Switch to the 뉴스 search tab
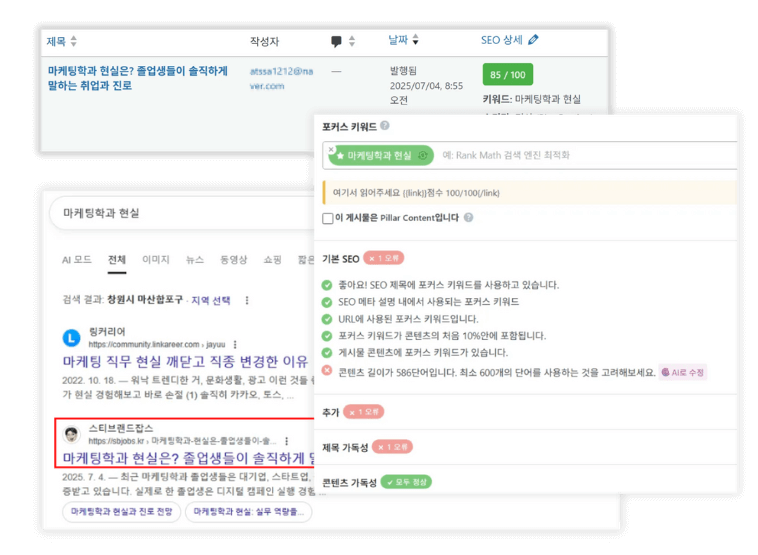 click(x=195, y=260)
